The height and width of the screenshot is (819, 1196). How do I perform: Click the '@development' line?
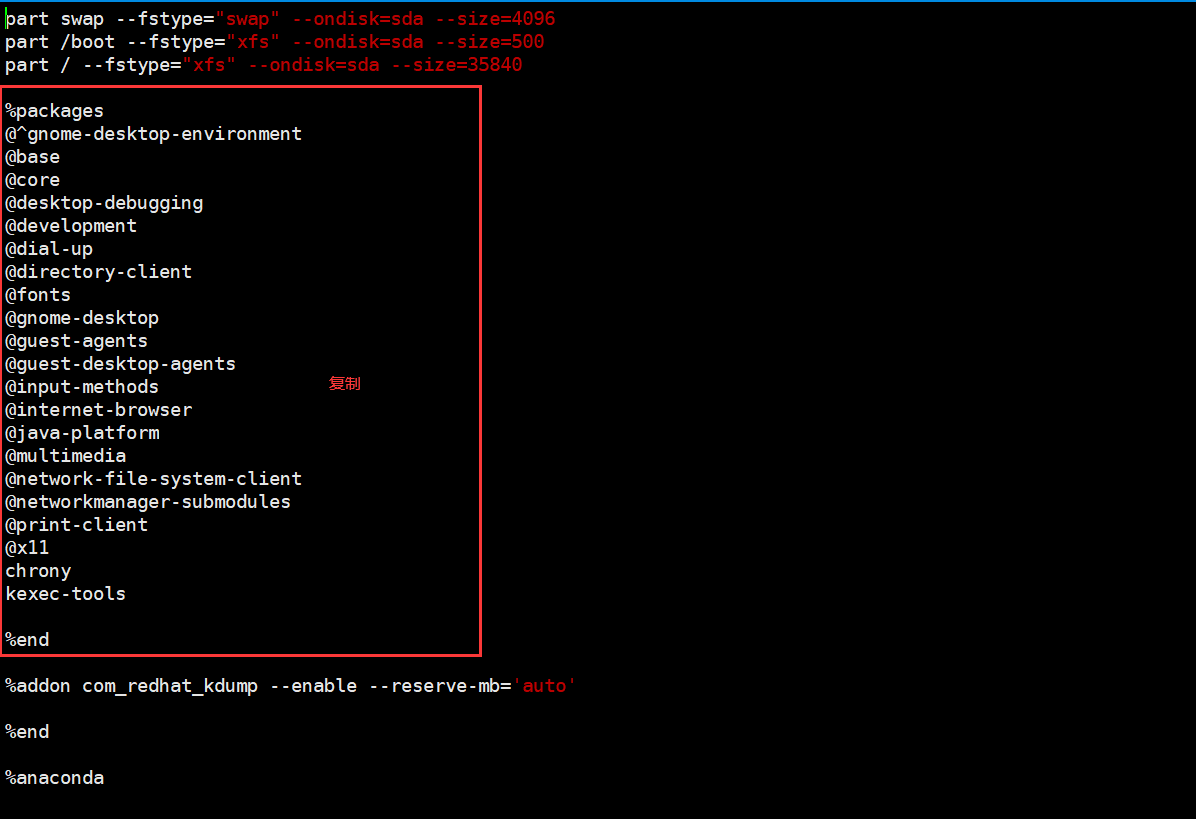pos(71,226)
